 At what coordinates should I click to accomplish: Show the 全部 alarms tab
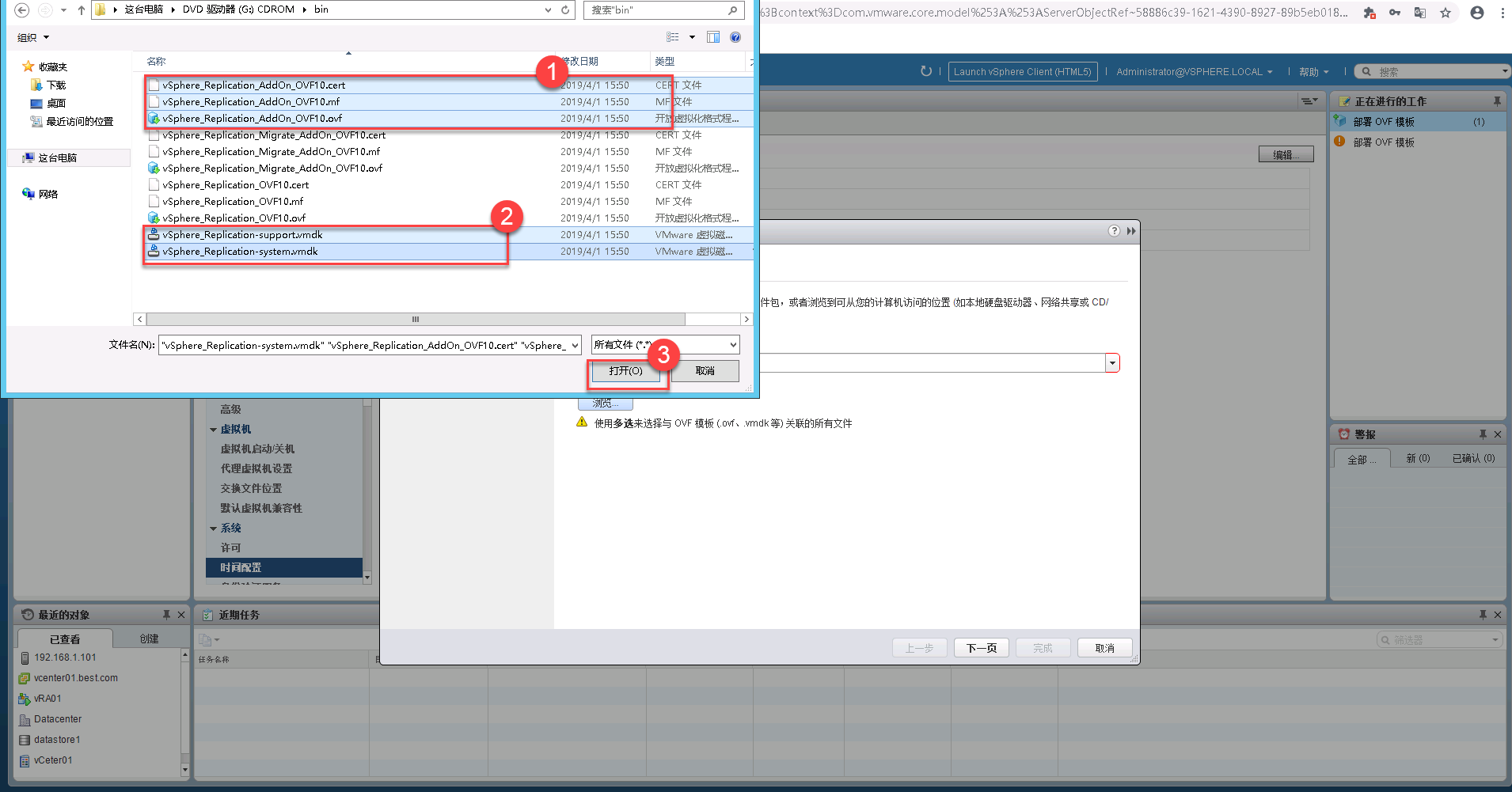(x=1362, y=459)
